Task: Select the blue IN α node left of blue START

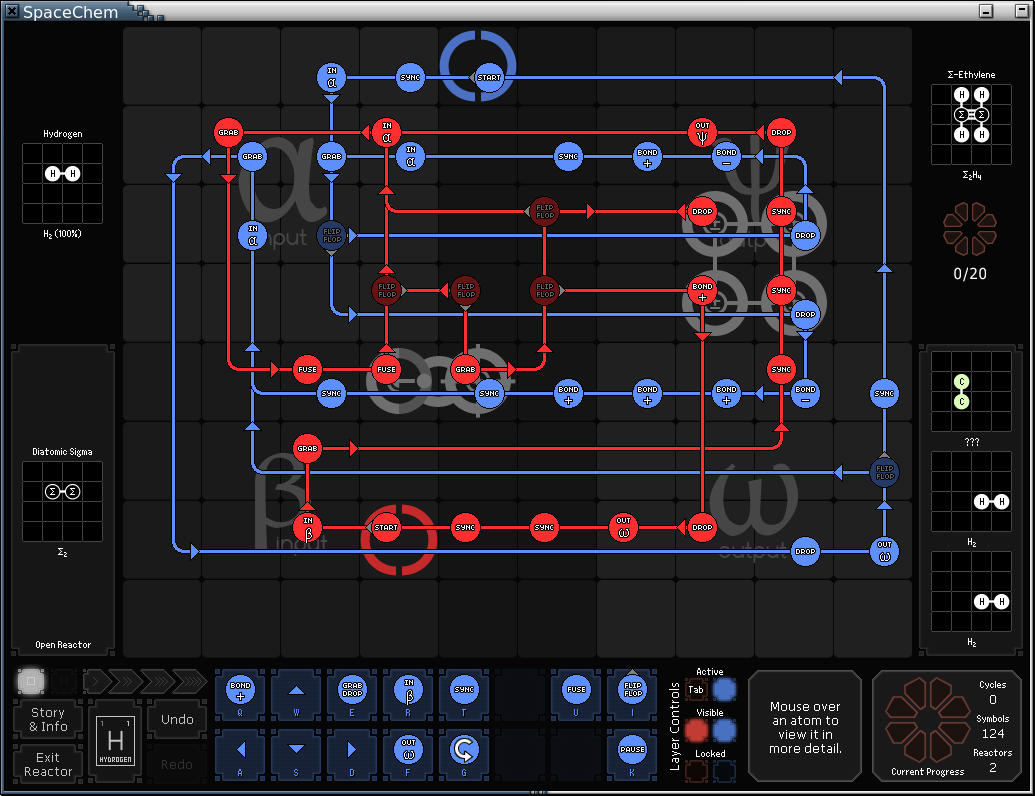Action: tap(331, 78)
